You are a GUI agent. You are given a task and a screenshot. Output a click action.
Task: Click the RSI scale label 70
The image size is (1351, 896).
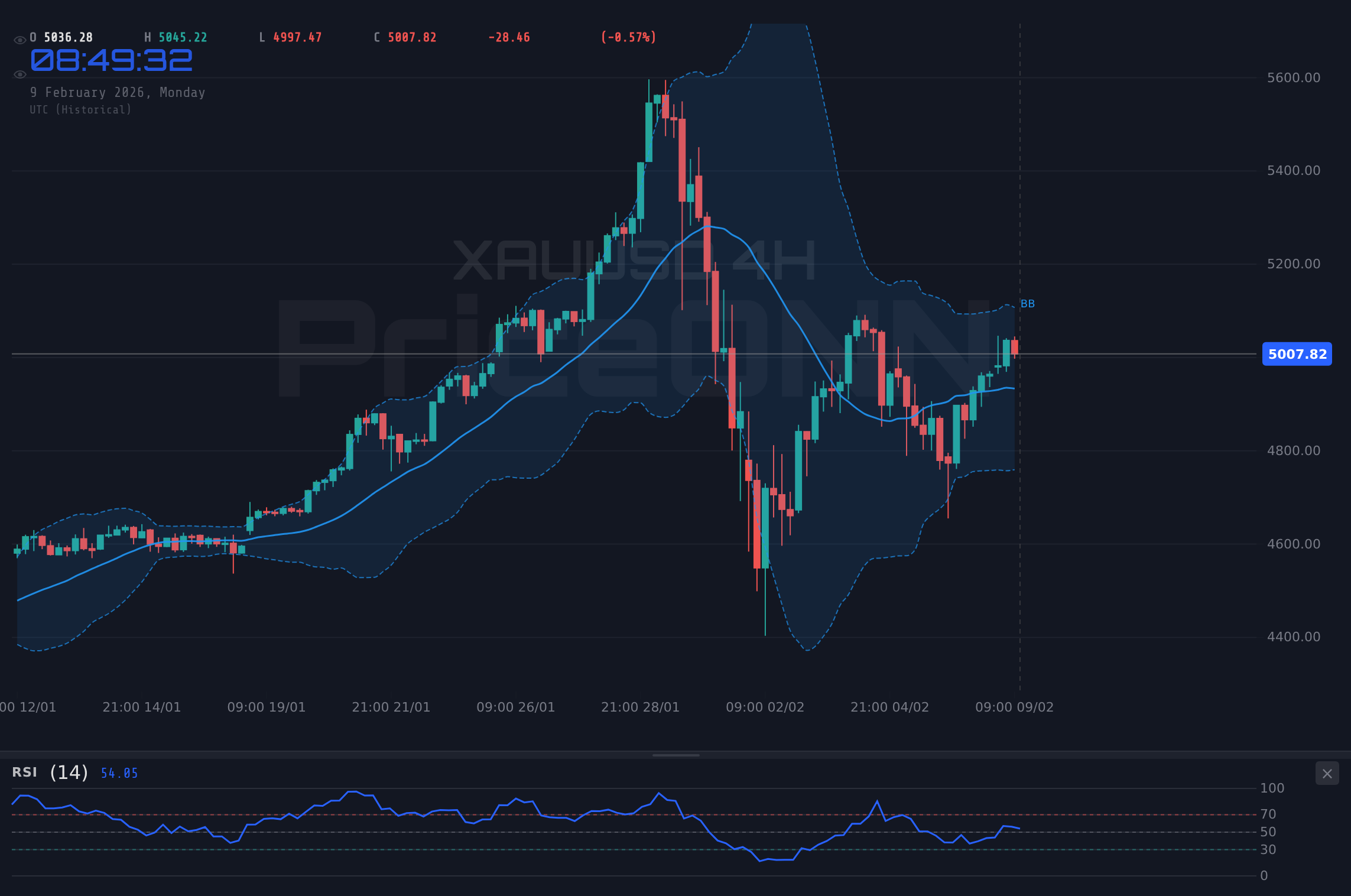click(x=1268, y=814)
